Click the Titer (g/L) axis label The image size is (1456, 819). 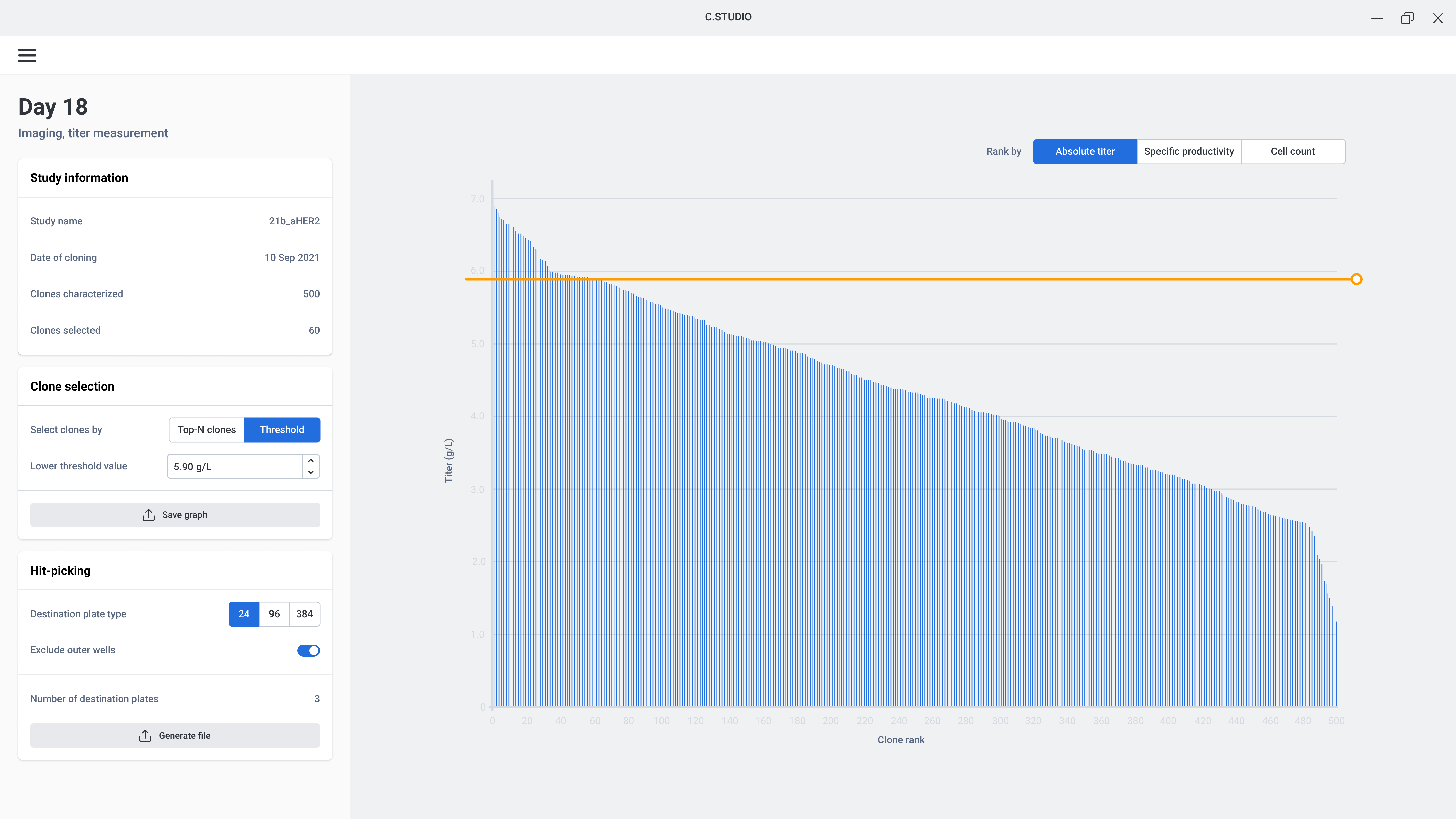(449, 460)
